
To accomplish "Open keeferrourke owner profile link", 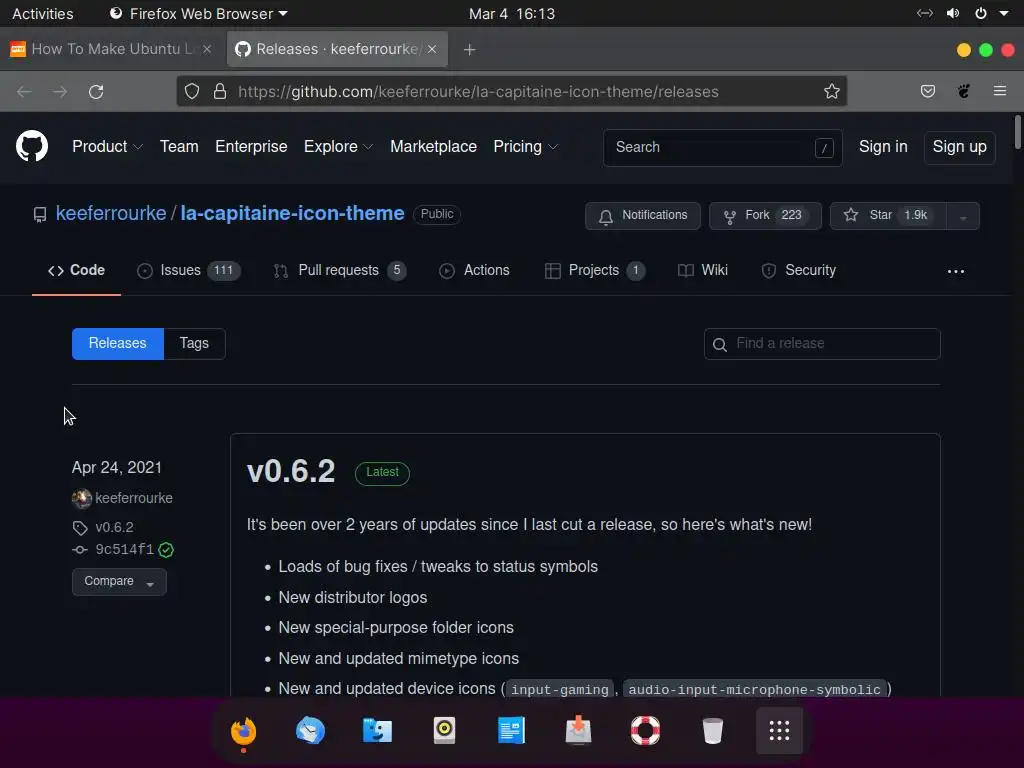I will click(x=111, y=214).
